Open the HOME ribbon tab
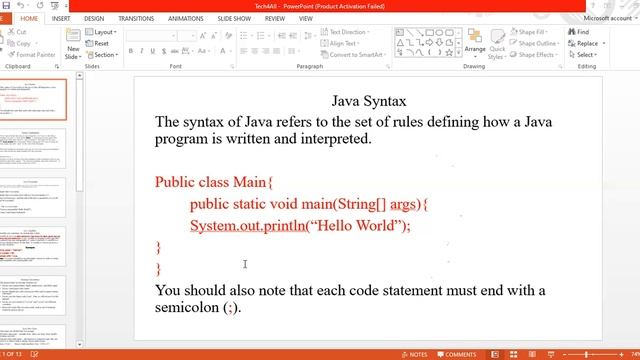This screenshot has height=360, width=640. [x=29, y=19]
